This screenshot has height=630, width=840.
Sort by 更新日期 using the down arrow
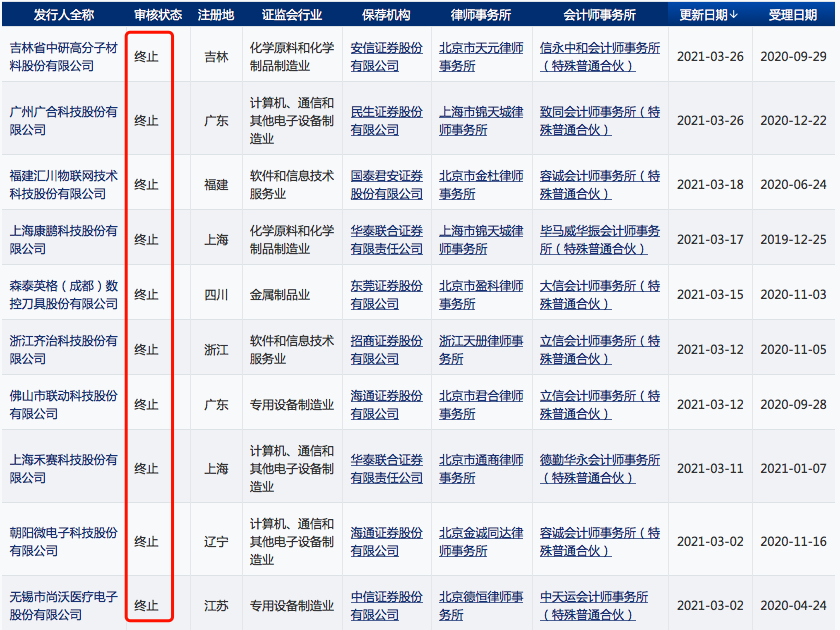734,15
